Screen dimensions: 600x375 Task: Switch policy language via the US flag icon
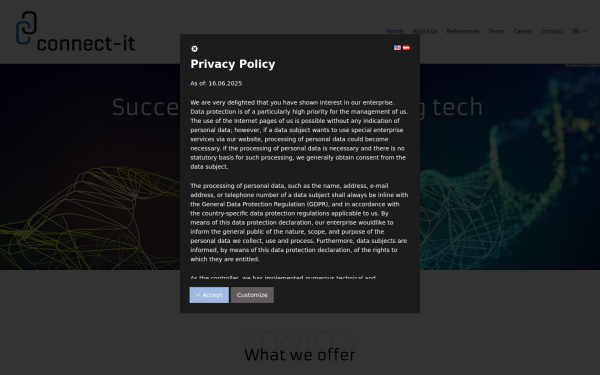tap(398, 48)
